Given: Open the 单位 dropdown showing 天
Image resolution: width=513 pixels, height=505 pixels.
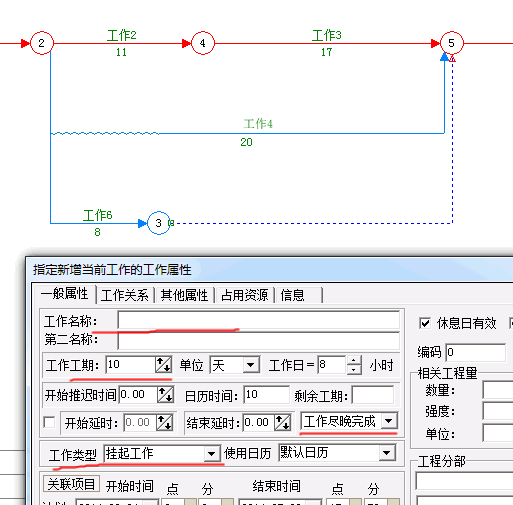Looking at the screenshot, I should point(234,365).
